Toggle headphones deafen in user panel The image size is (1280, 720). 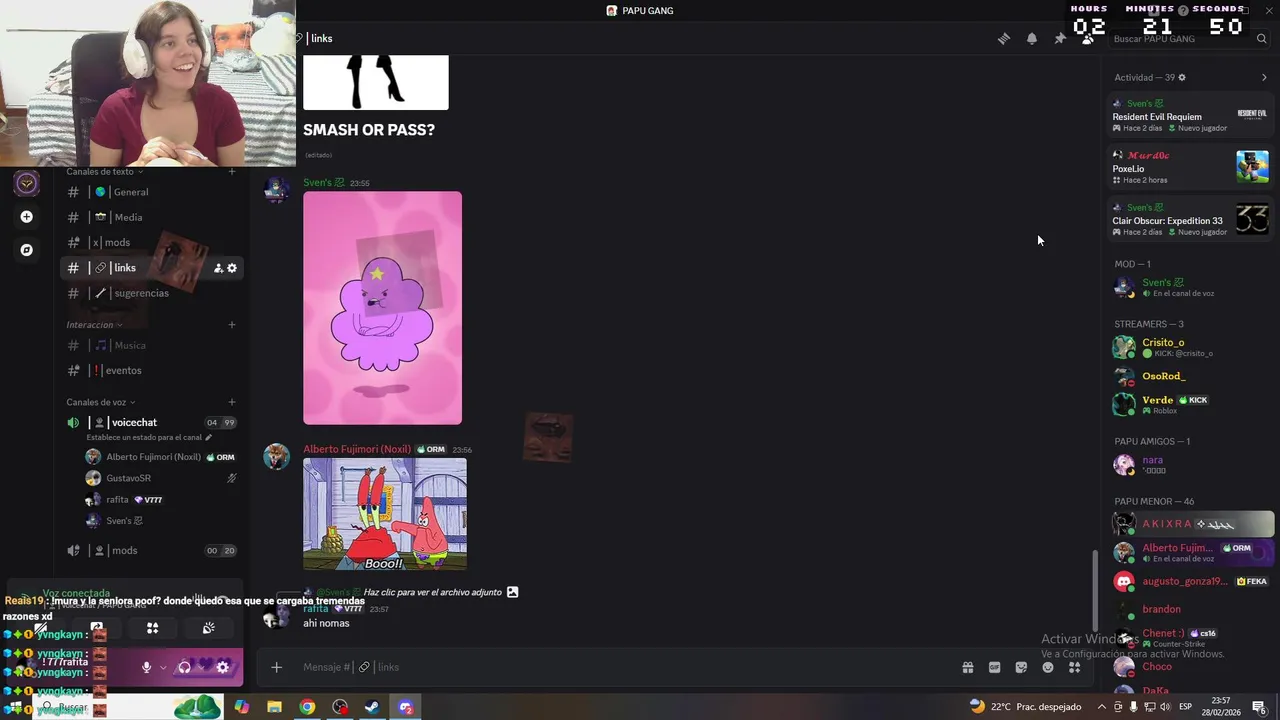coord(185,667)
